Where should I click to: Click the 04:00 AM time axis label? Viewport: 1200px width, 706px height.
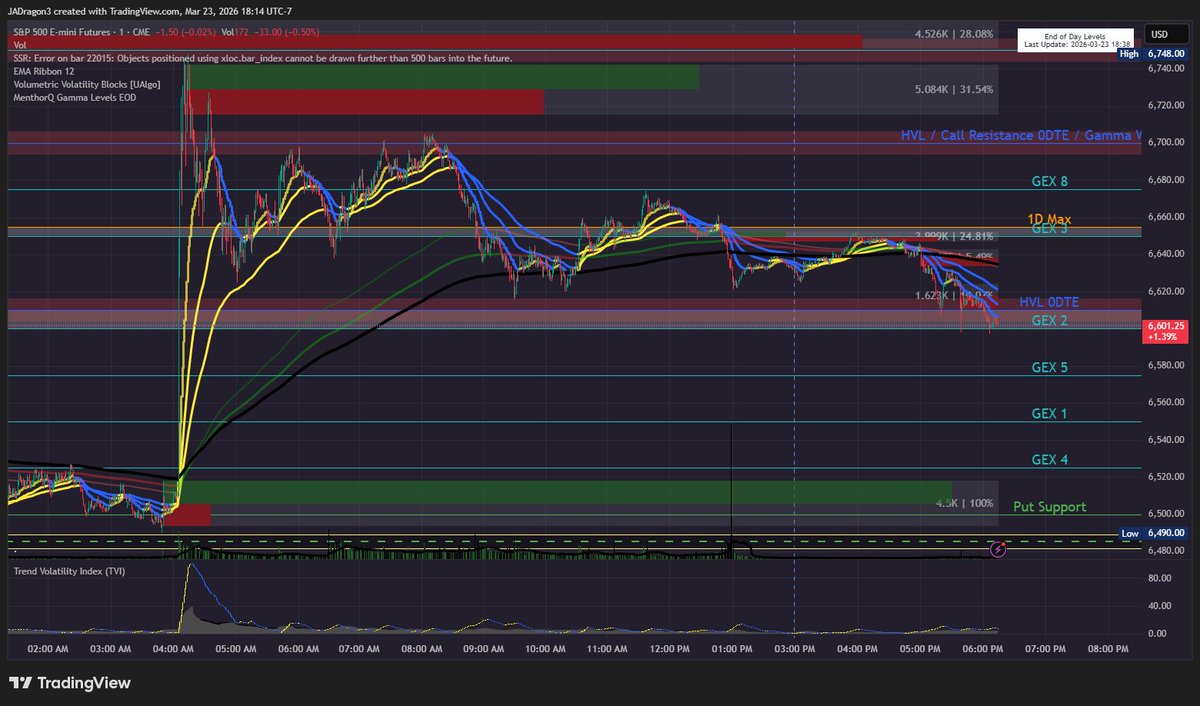click(x=173, y=648)
